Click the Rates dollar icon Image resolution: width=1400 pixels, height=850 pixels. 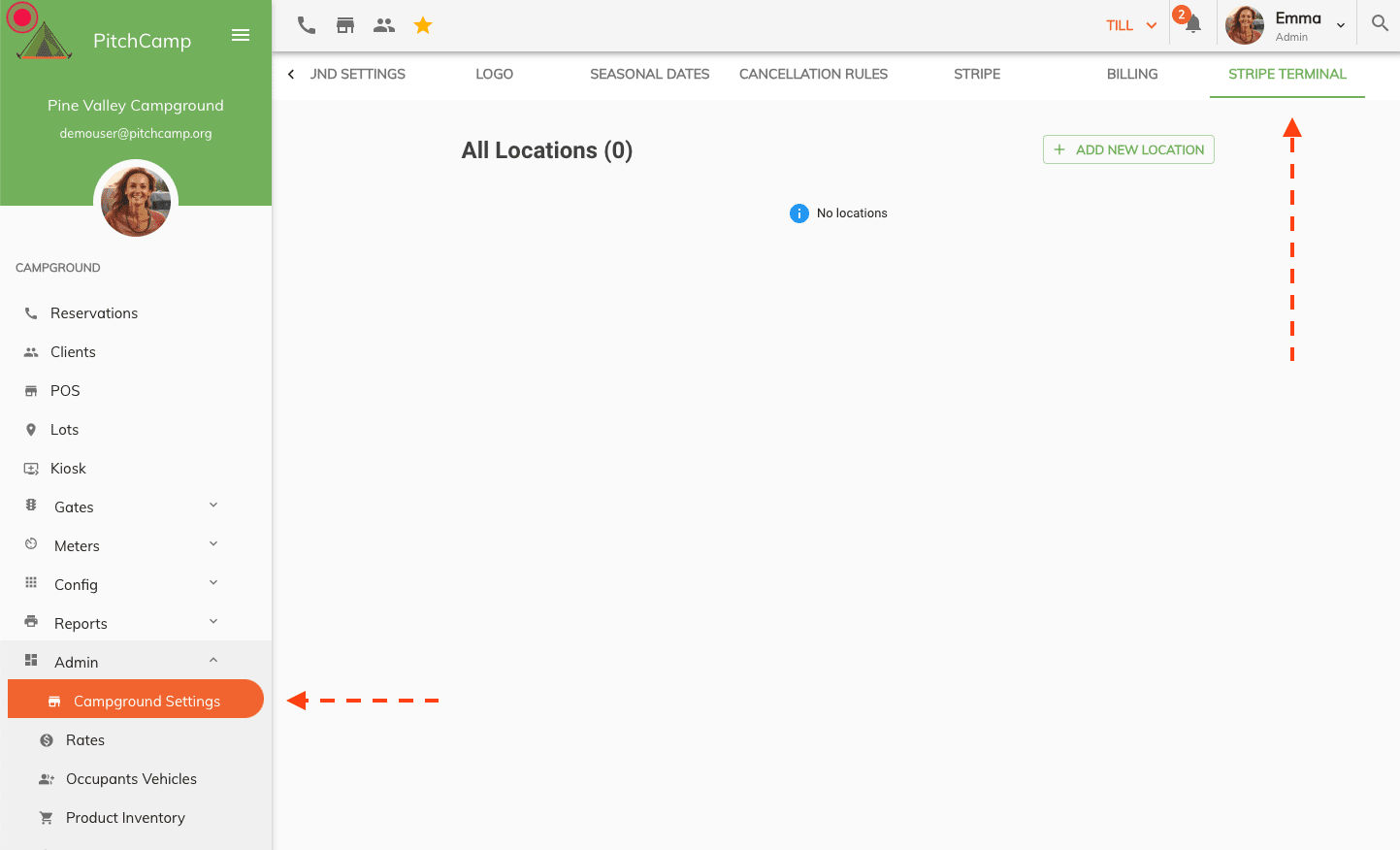pos(47,740)
